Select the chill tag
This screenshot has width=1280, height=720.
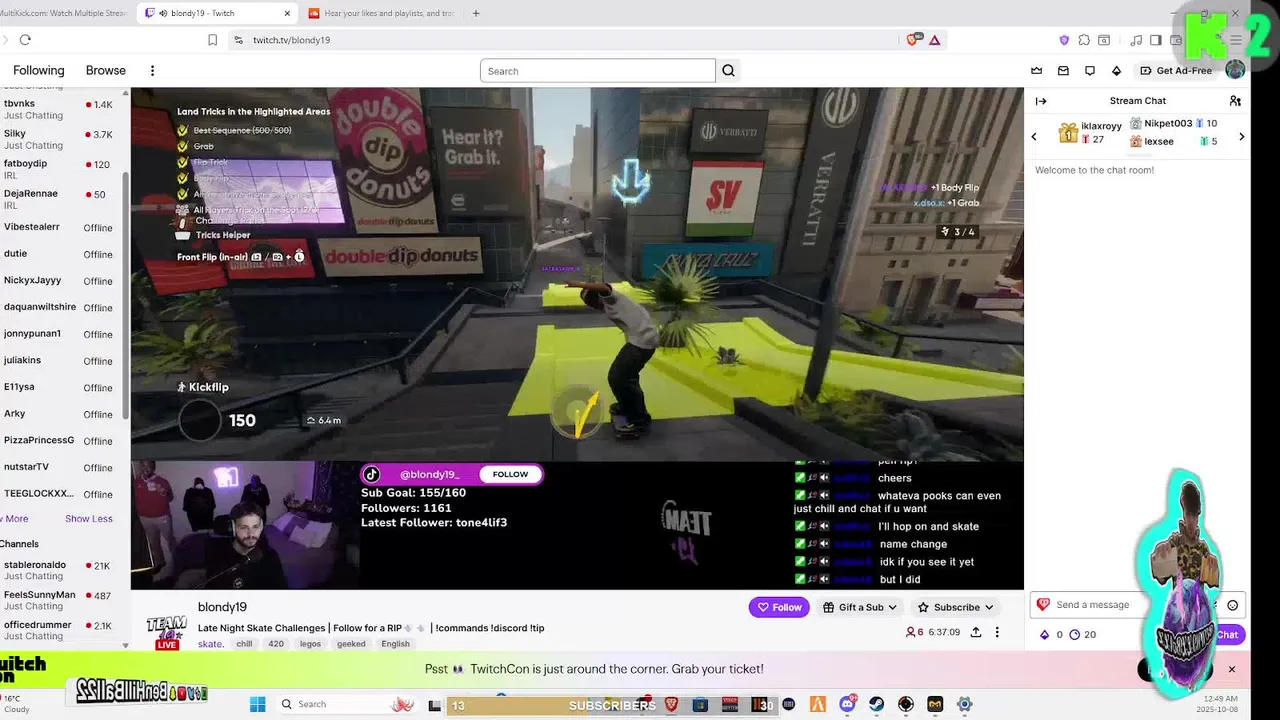coord(244,644)
